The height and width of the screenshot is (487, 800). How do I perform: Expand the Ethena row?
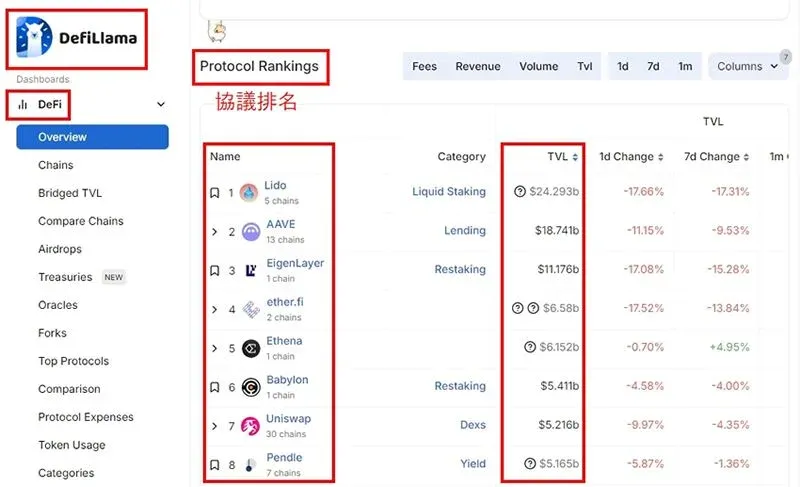pyautogui.click(x=214, y=348)
